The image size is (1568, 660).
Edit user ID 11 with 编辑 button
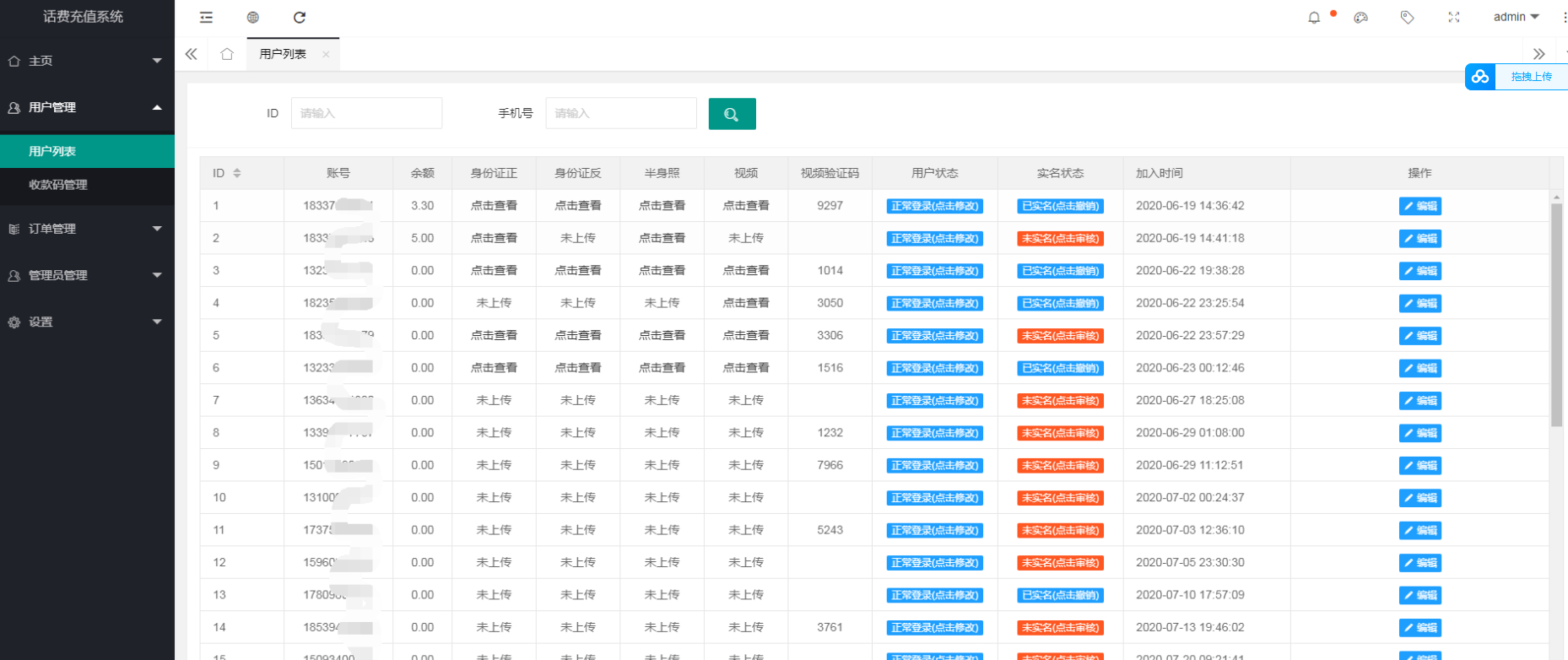(x=1419, y=531)
